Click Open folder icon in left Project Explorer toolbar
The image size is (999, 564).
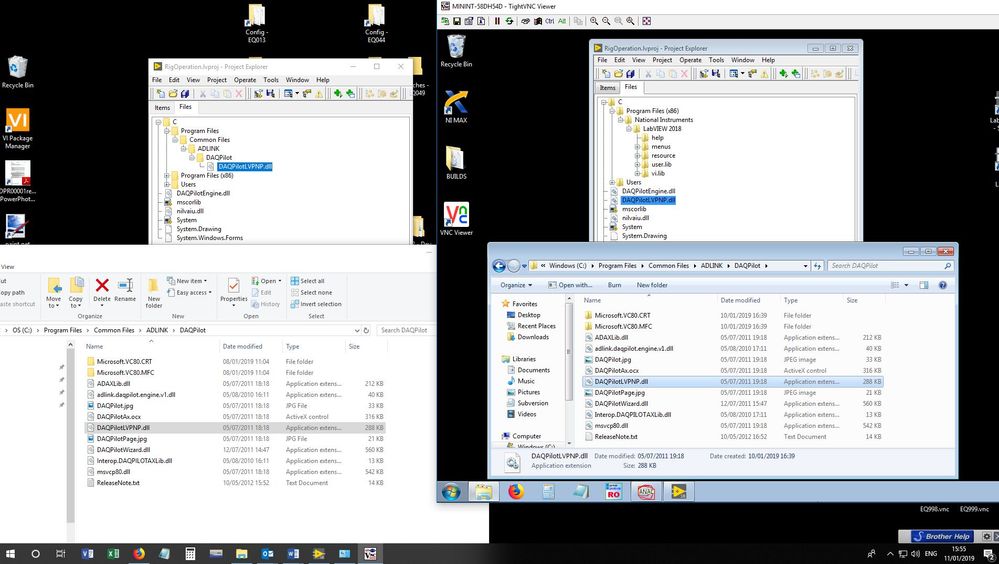[173, 94]
